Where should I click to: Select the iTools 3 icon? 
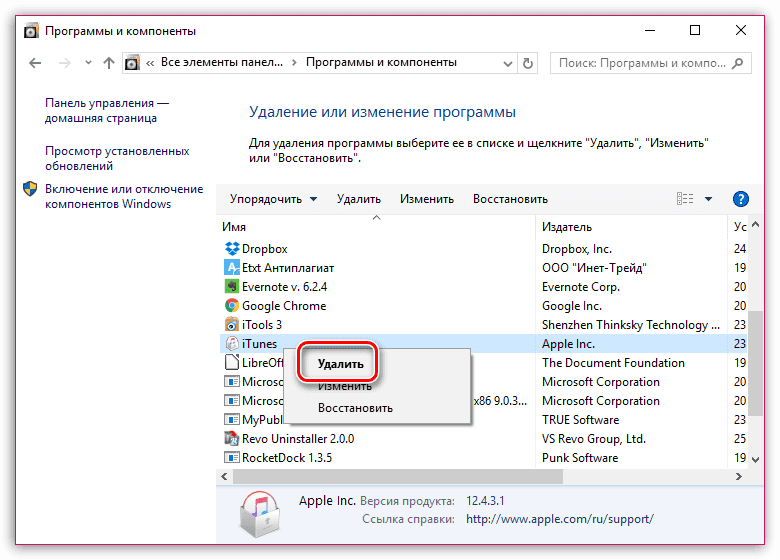tap(232, 324)
